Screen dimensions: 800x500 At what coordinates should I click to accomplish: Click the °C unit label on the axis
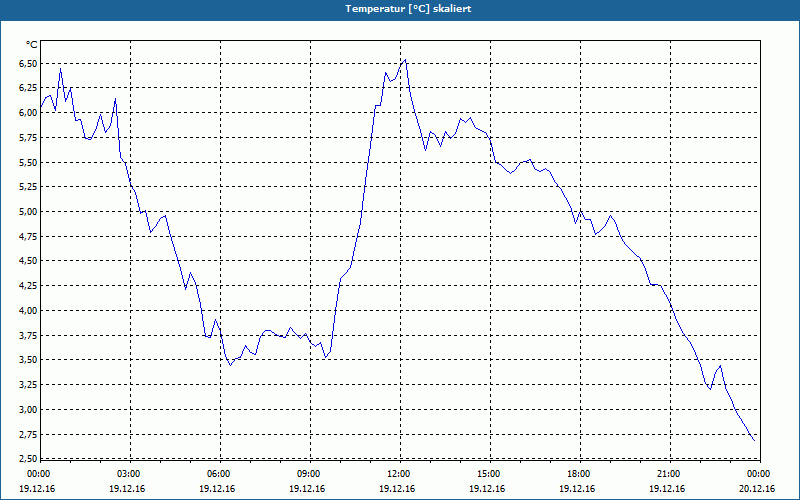coord(32,45)
